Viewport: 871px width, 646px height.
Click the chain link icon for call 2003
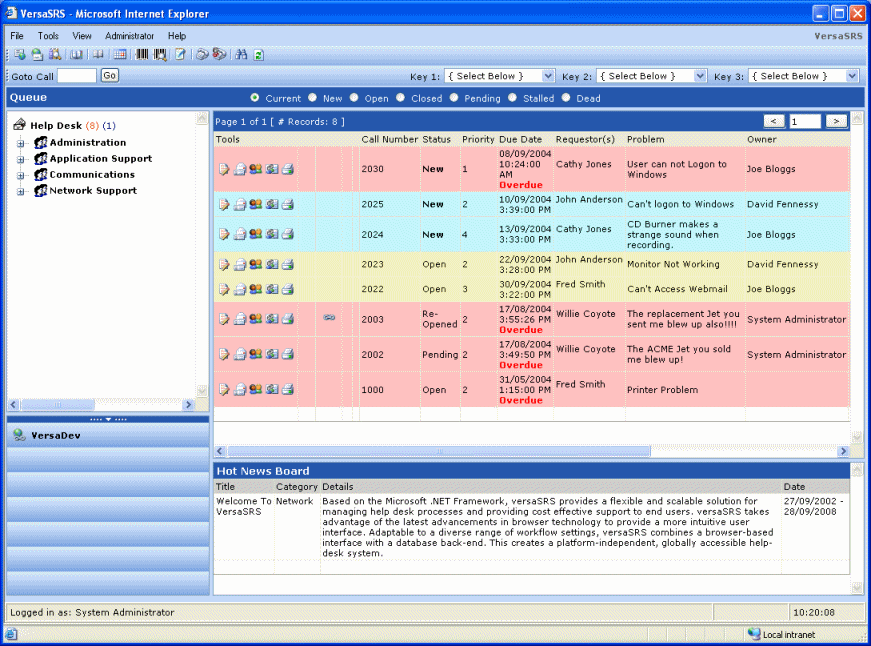(329, 318)
